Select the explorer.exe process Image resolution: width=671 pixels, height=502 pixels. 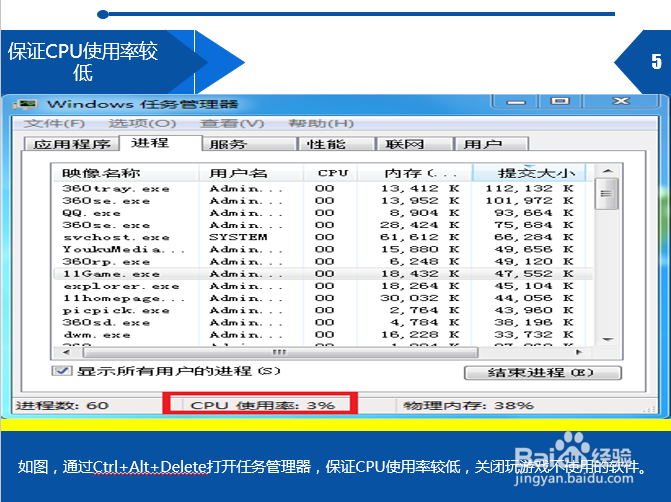[323, 286]
